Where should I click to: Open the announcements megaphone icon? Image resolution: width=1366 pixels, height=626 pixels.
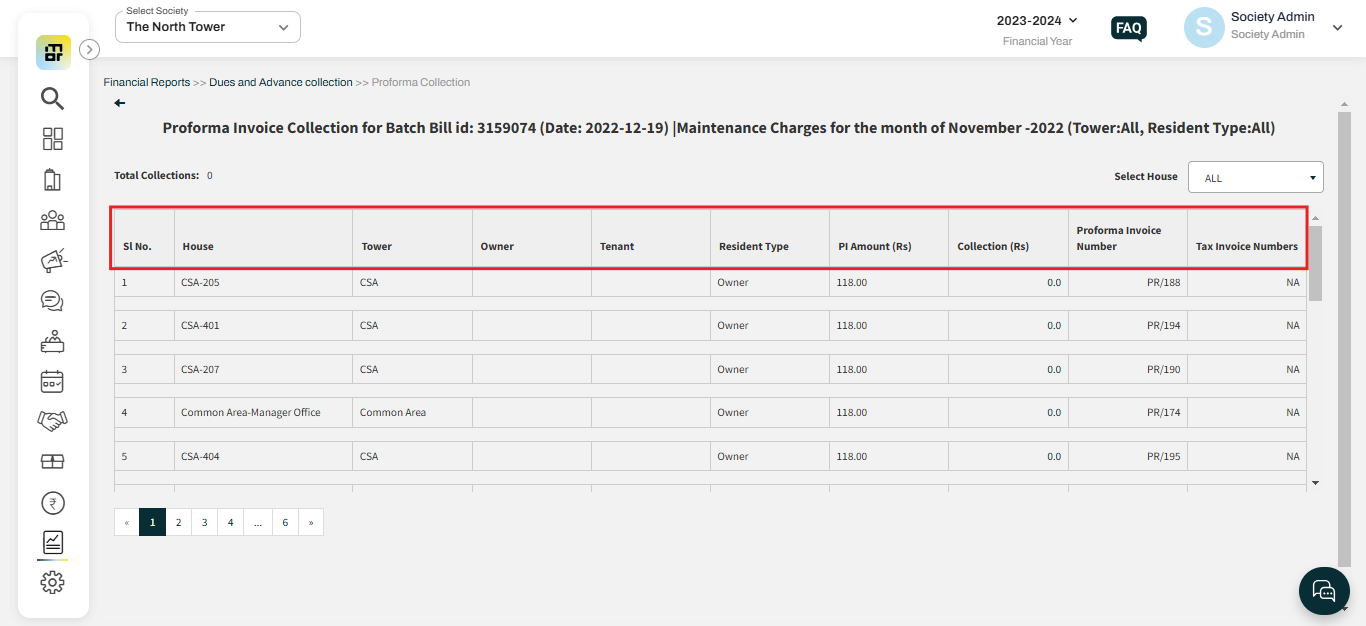[52, 261]
